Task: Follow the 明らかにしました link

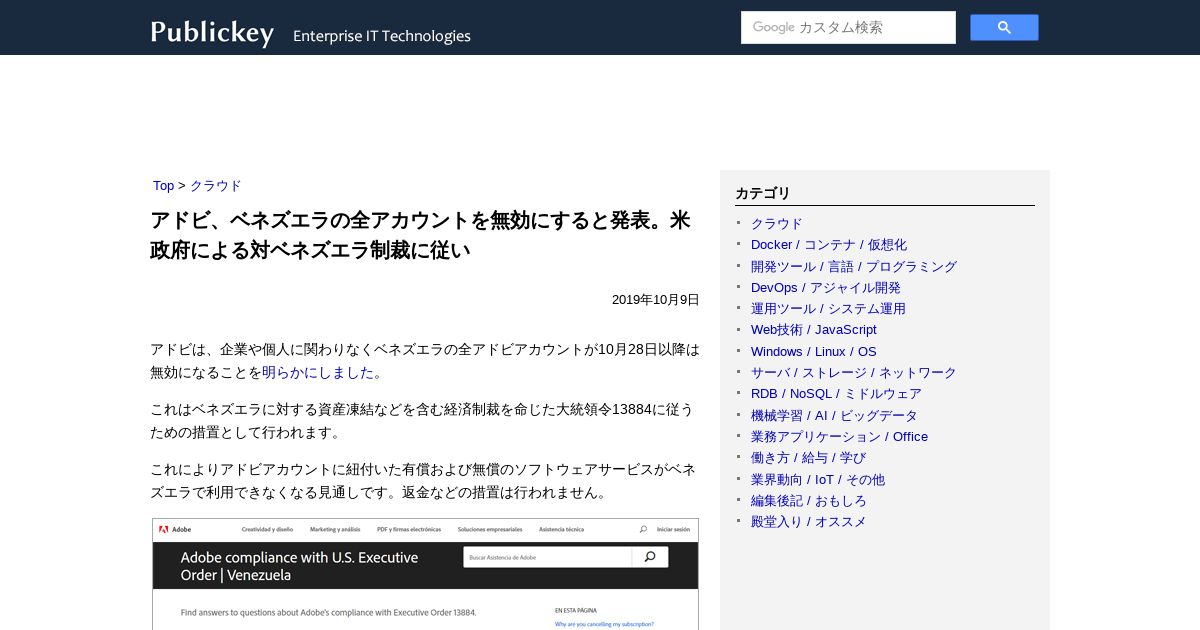Action: point(318,372)
